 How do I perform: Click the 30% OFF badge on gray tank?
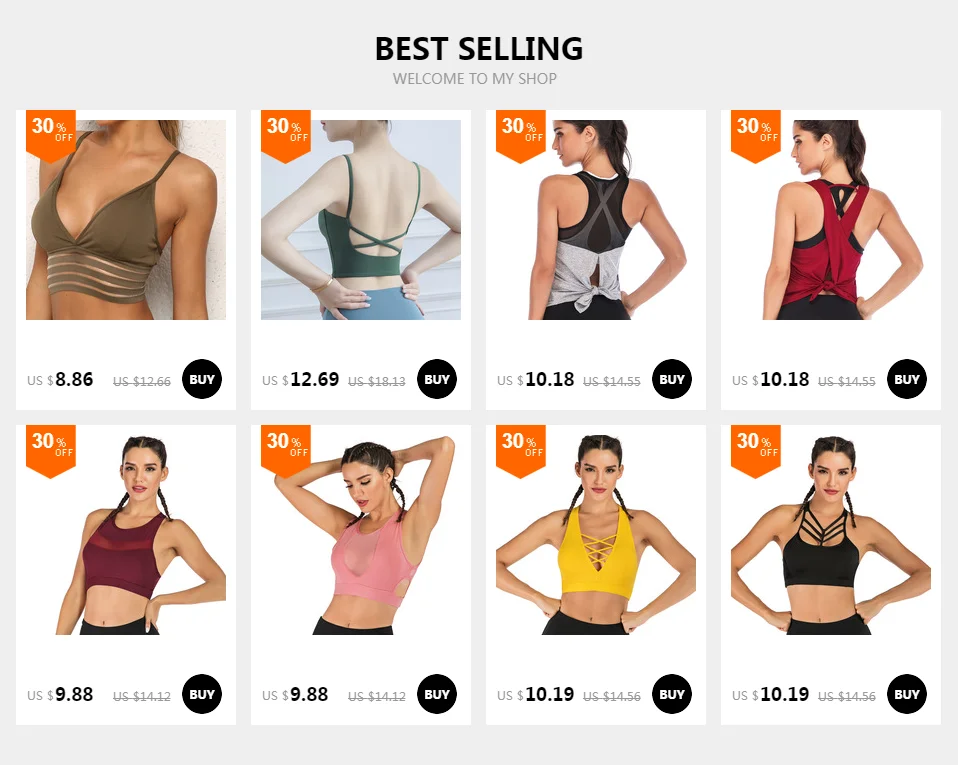pyautogui.click(x=521, y=136)
